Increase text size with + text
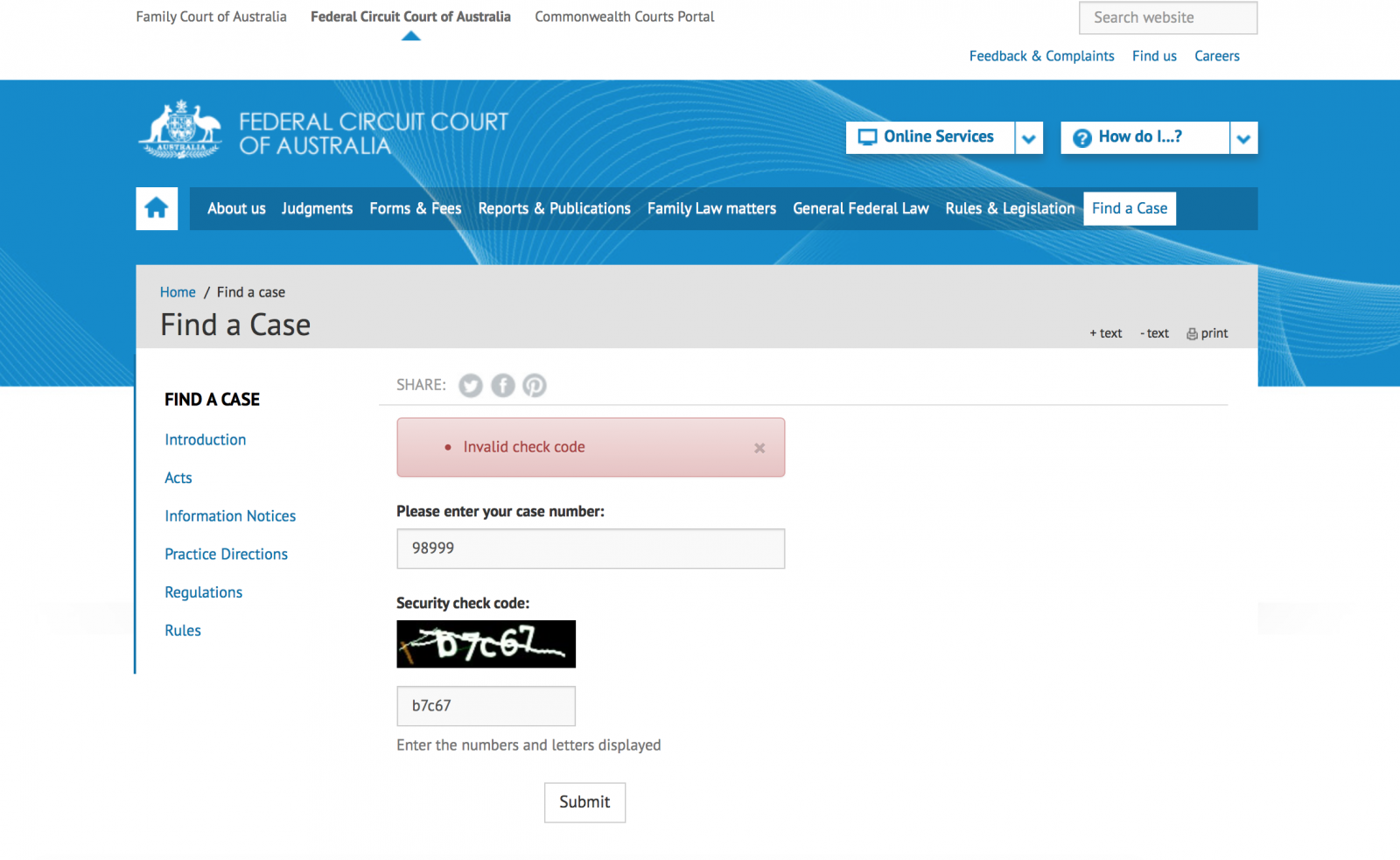 click(1106, 333)
